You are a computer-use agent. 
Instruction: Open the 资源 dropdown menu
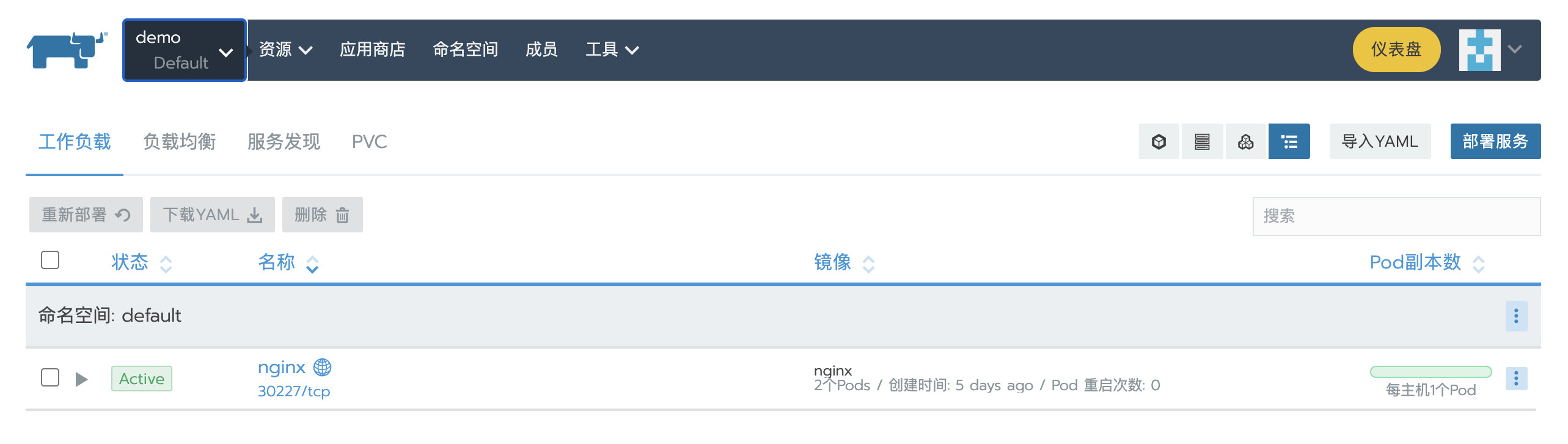(285, 50)
